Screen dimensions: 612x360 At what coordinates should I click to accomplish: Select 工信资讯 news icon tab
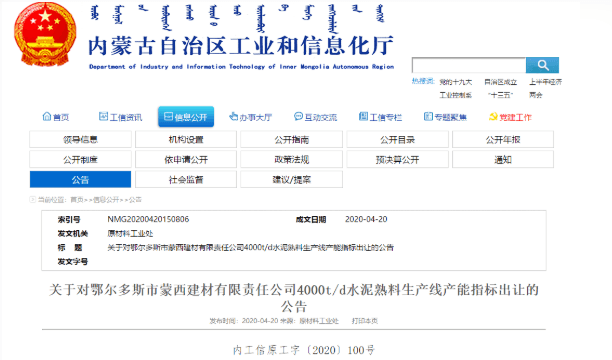click(x=120, y=117)
